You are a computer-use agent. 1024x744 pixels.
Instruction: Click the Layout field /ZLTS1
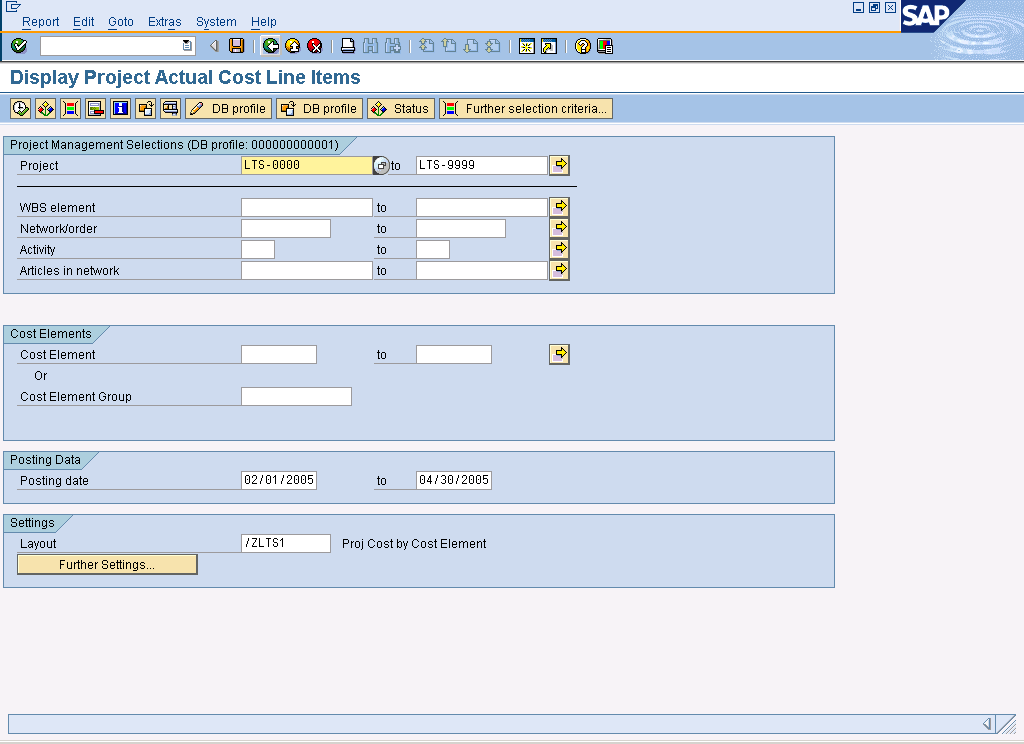click(x=286, y=543)
